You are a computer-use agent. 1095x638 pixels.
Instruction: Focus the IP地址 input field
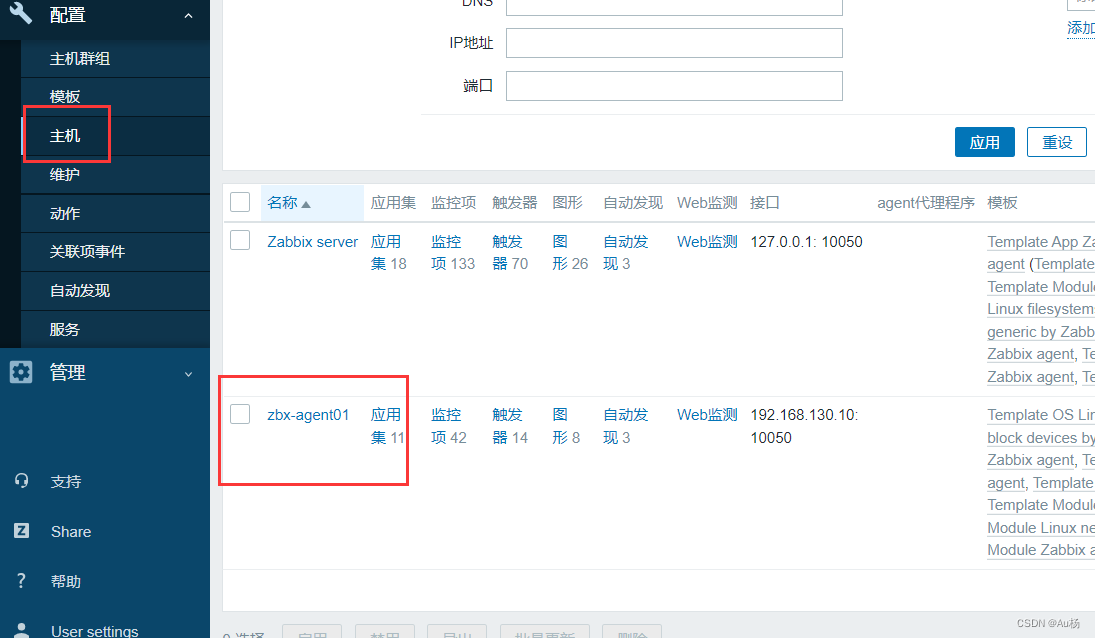674,43
